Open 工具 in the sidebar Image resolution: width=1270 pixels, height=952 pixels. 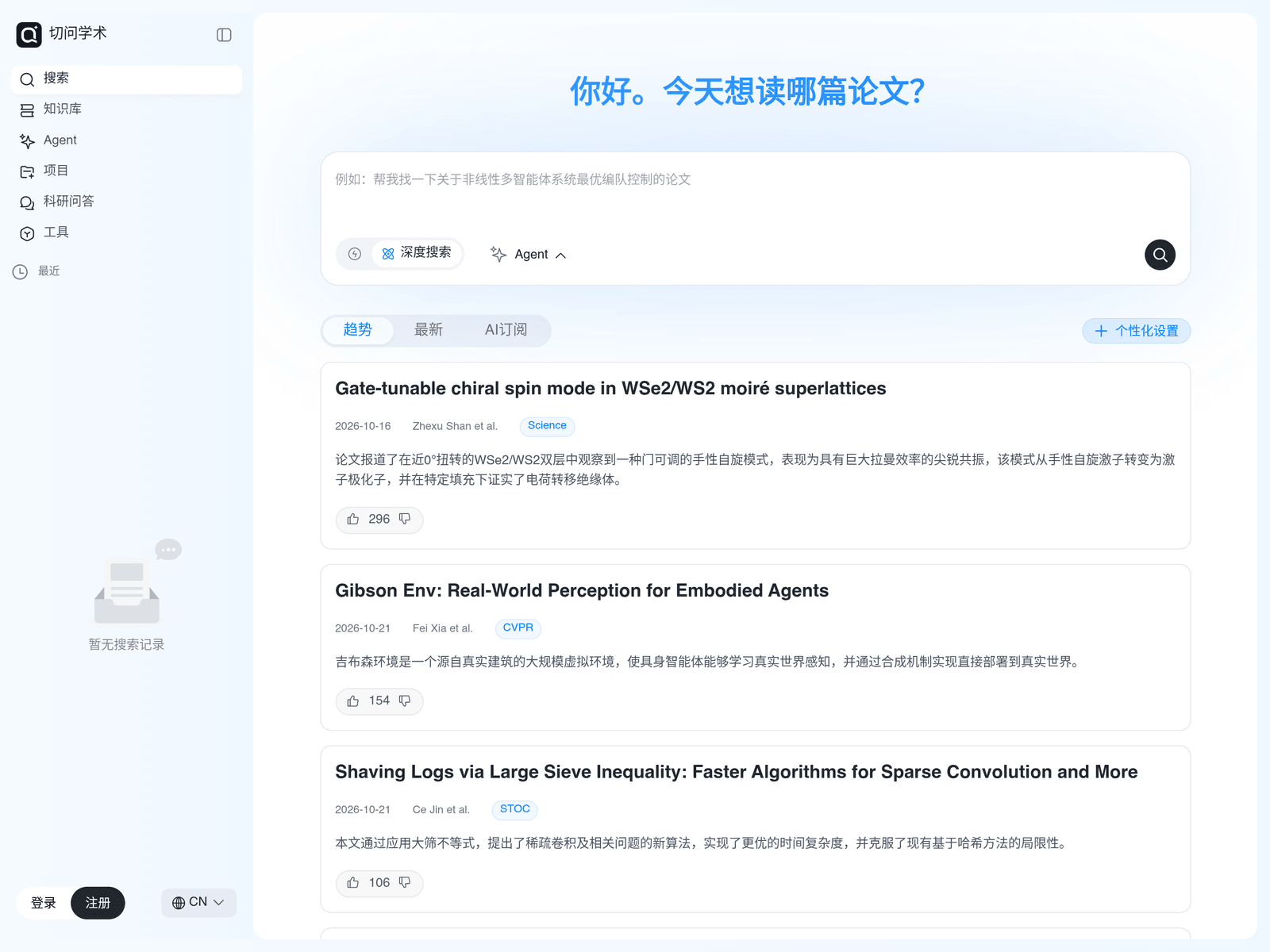(x=127, y=232)
